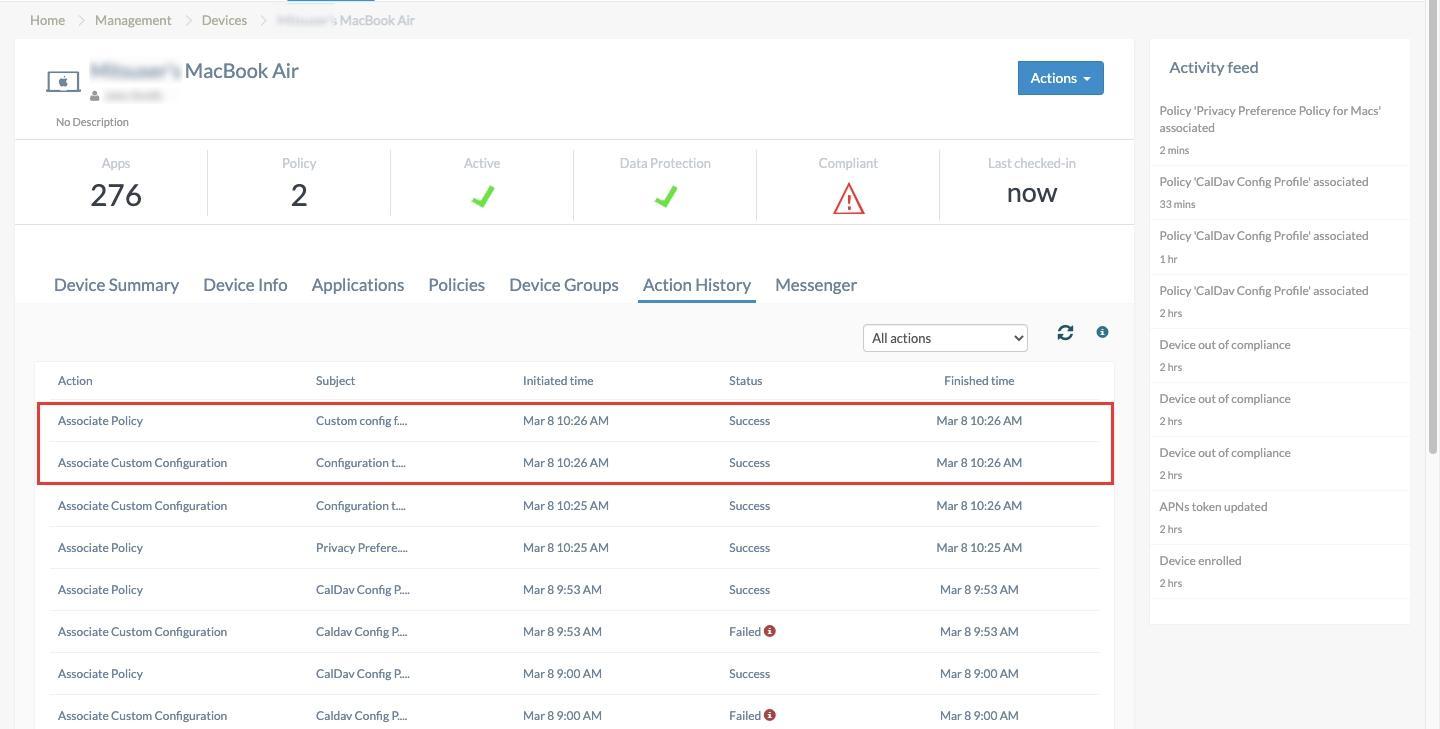Click the user icon under the device name
Viewport: 1440px width, 729px height.
(95, 96)
